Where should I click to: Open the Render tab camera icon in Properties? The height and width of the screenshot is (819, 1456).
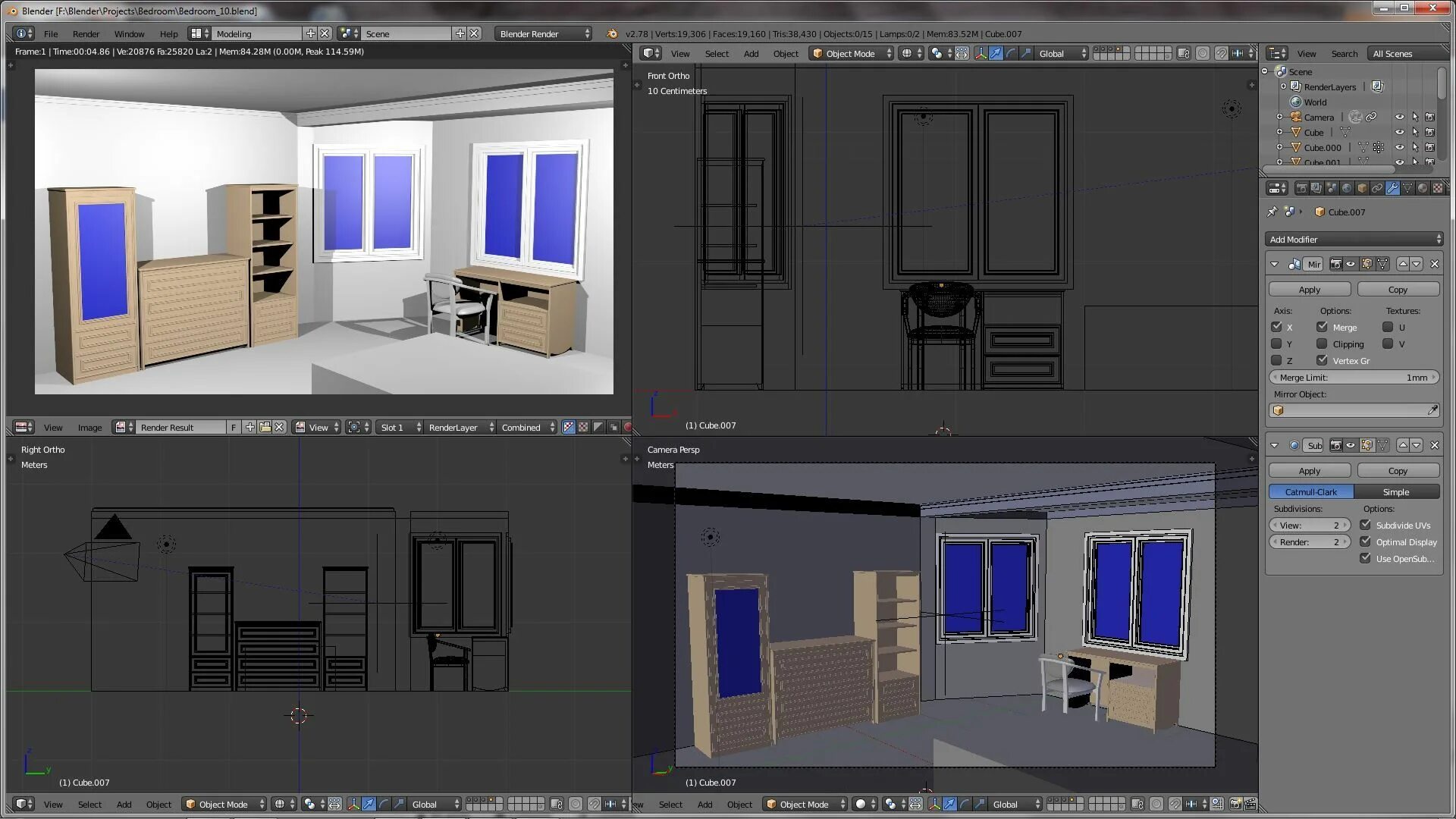1301,188
